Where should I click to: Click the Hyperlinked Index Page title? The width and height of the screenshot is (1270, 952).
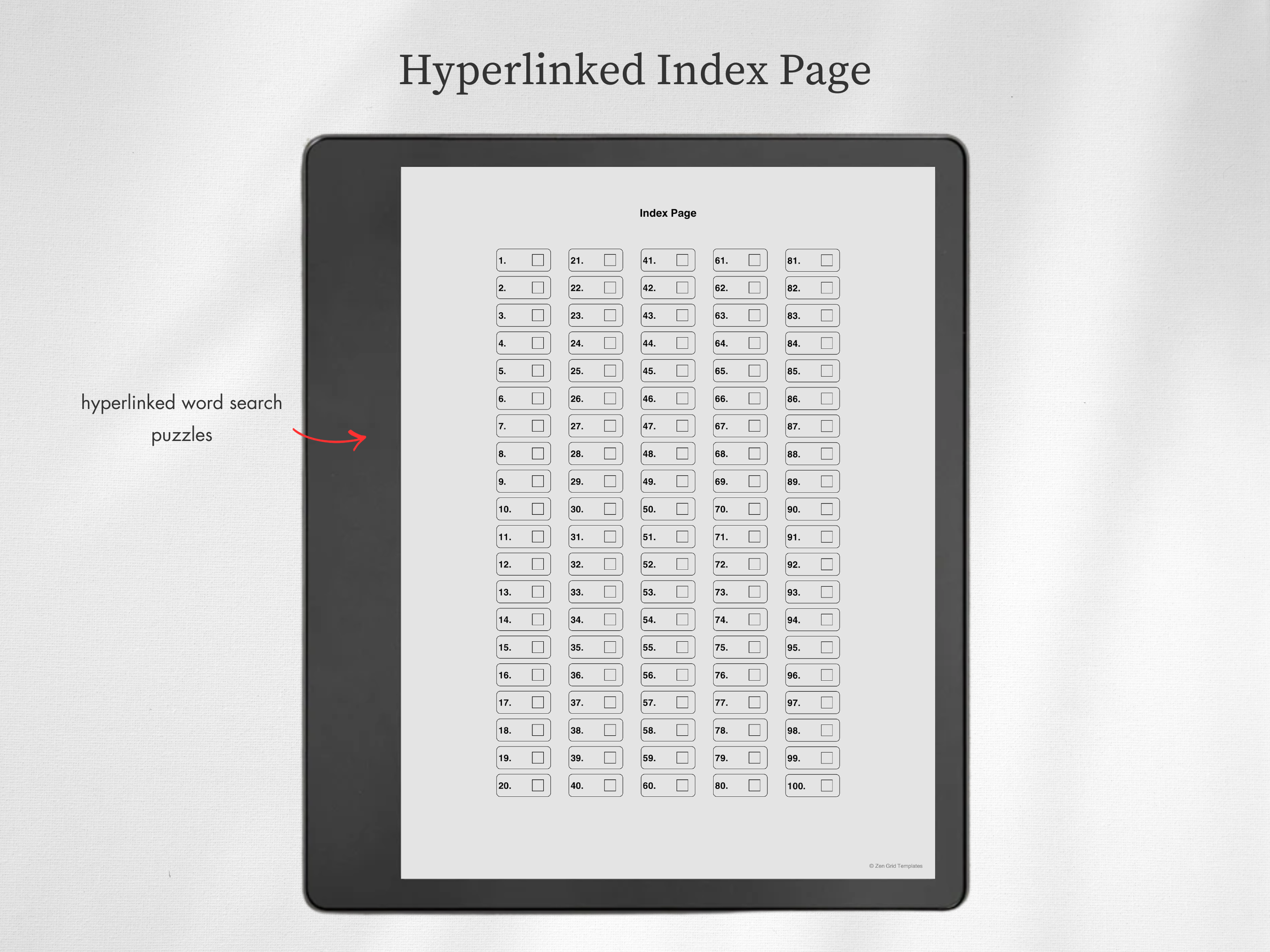point(634,71)
